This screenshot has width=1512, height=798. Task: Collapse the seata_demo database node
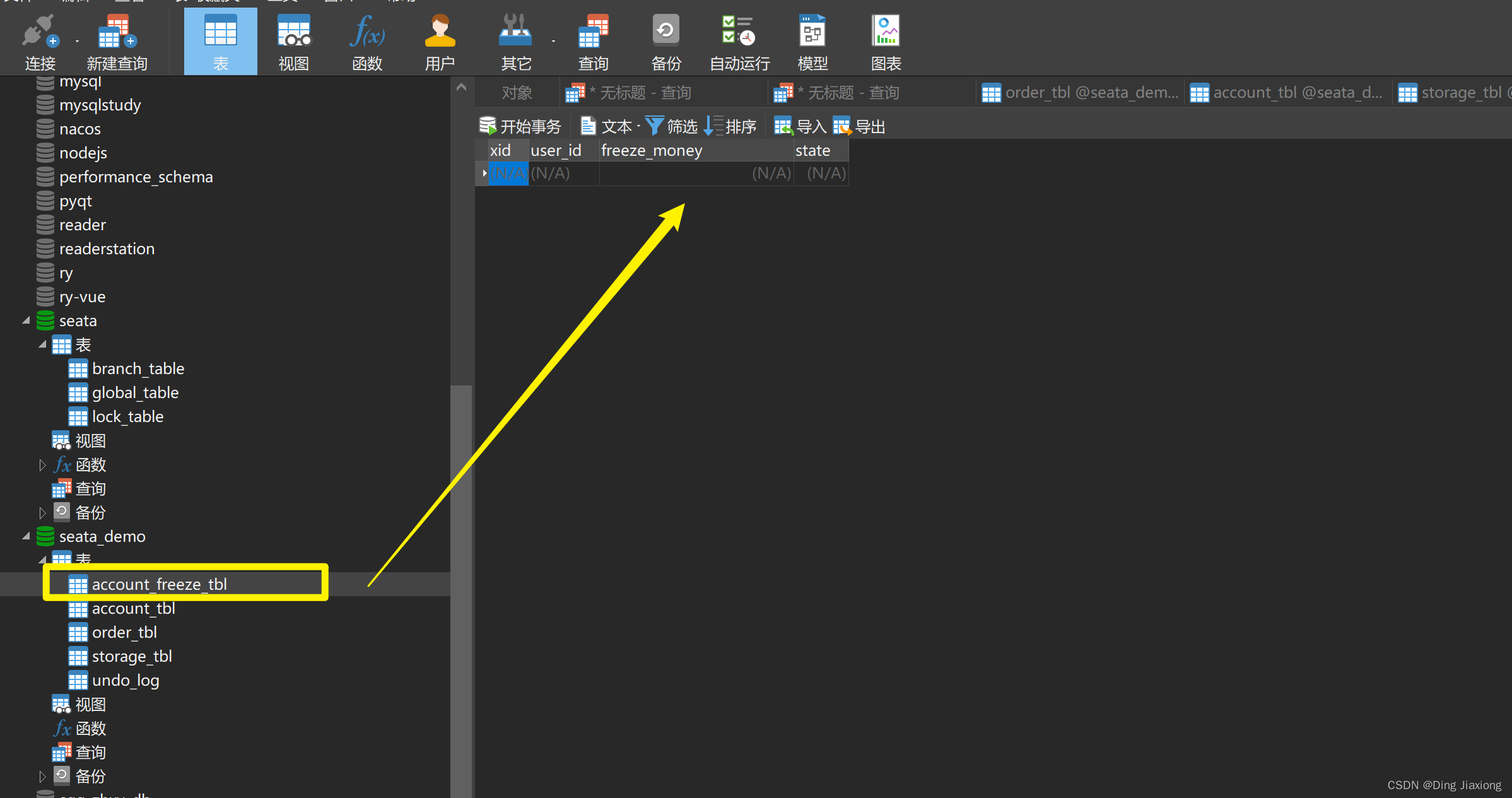[26, 536]
